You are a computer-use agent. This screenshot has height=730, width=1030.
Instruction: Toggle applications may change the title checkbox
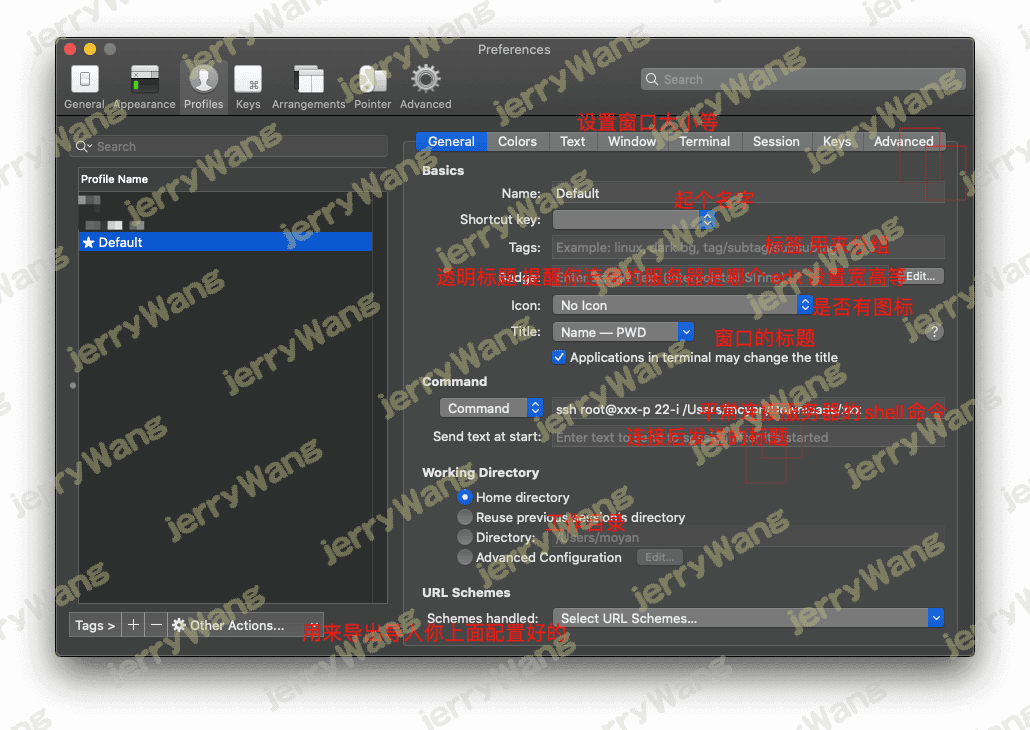[559, 357]
